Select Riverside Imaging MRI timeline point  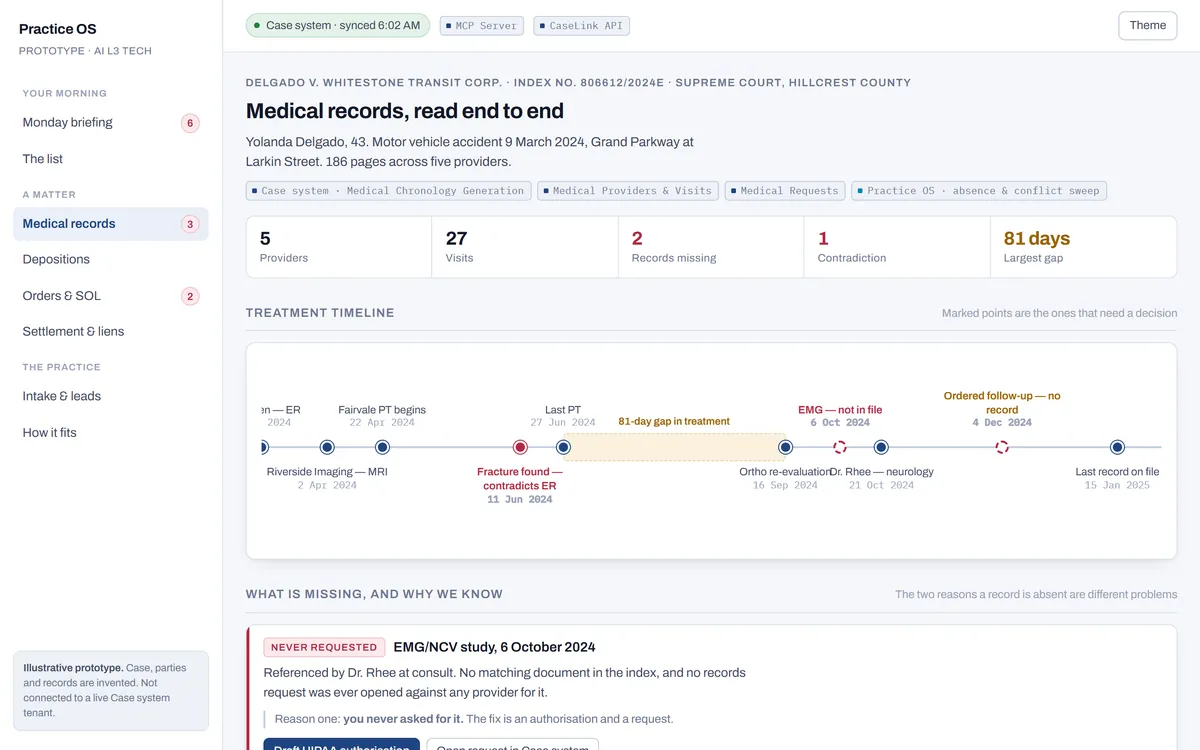(x=327, y=447)
